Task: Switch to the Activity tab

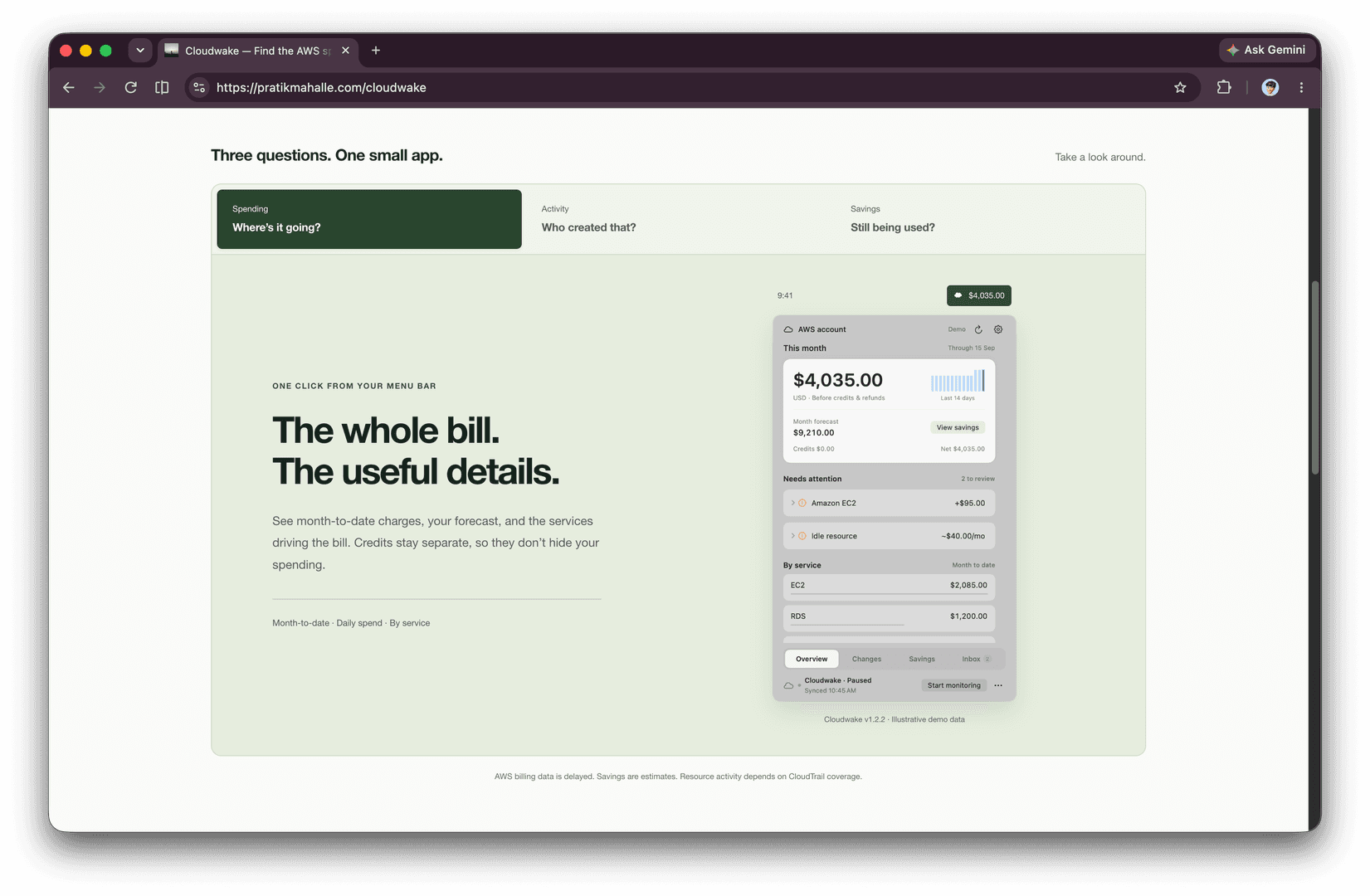Action: pyautogui.click(x=678, y=219)
